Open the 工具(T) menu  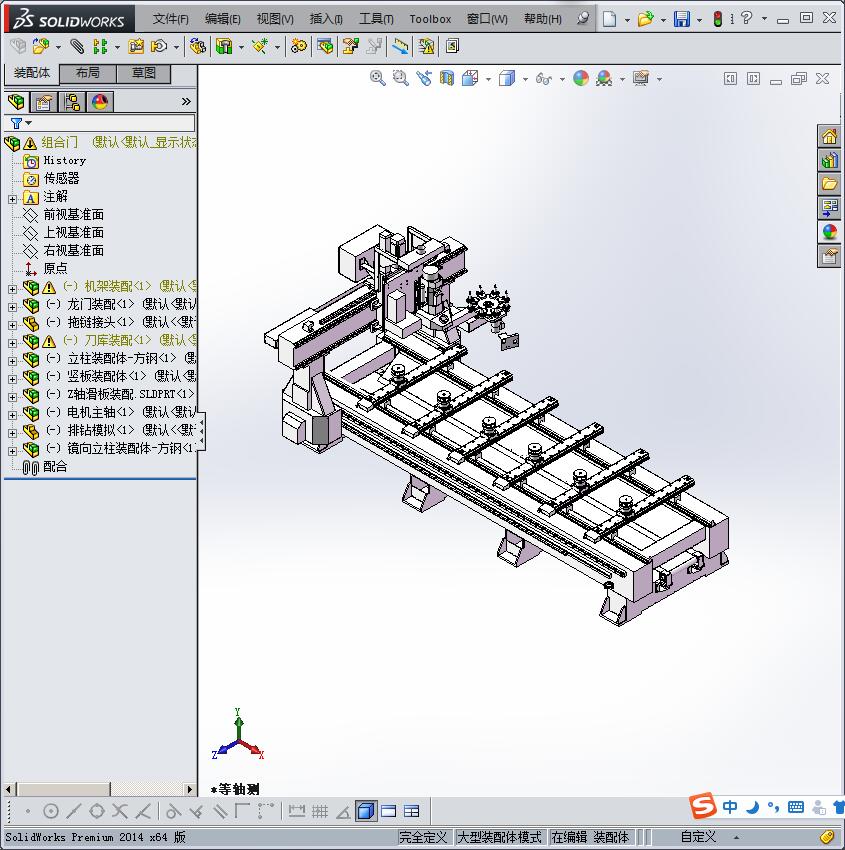tap(376, 19)
